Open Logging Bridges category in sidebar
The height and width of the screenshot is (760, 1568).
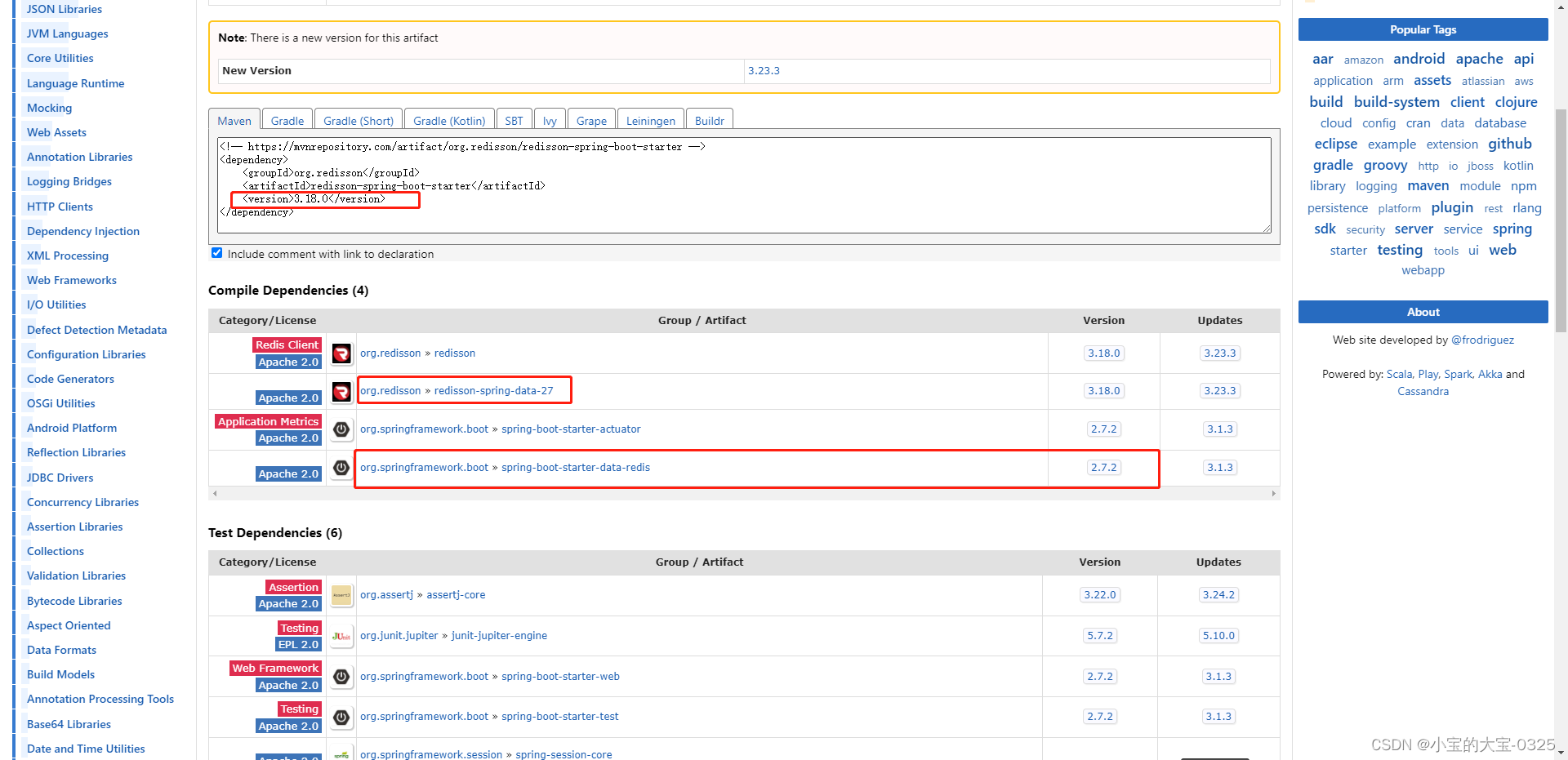pos(69,181)
